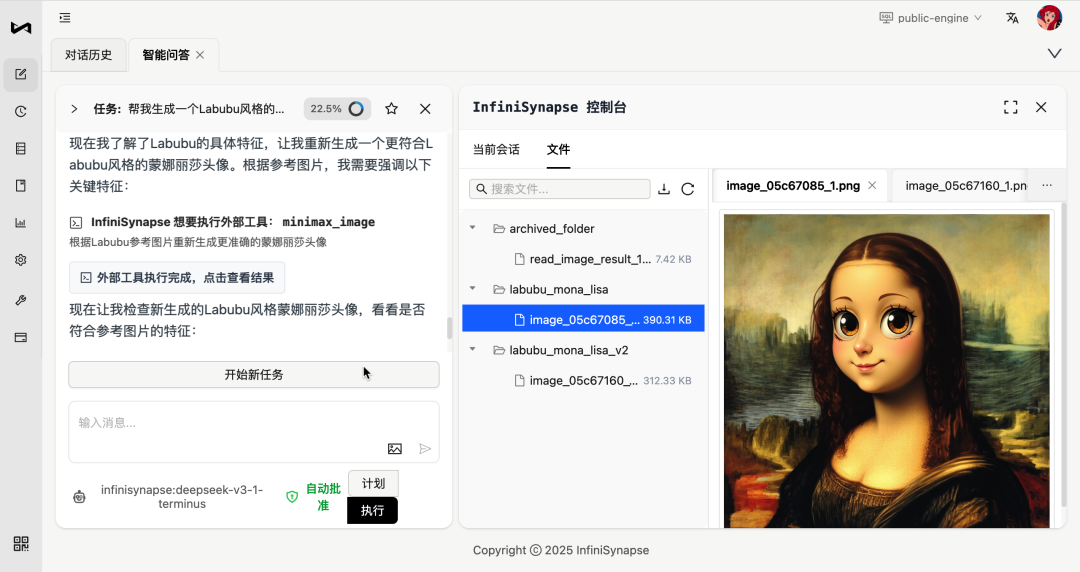Attach an image to the message
1080x572 pixels.
click(x=395, y=449)
